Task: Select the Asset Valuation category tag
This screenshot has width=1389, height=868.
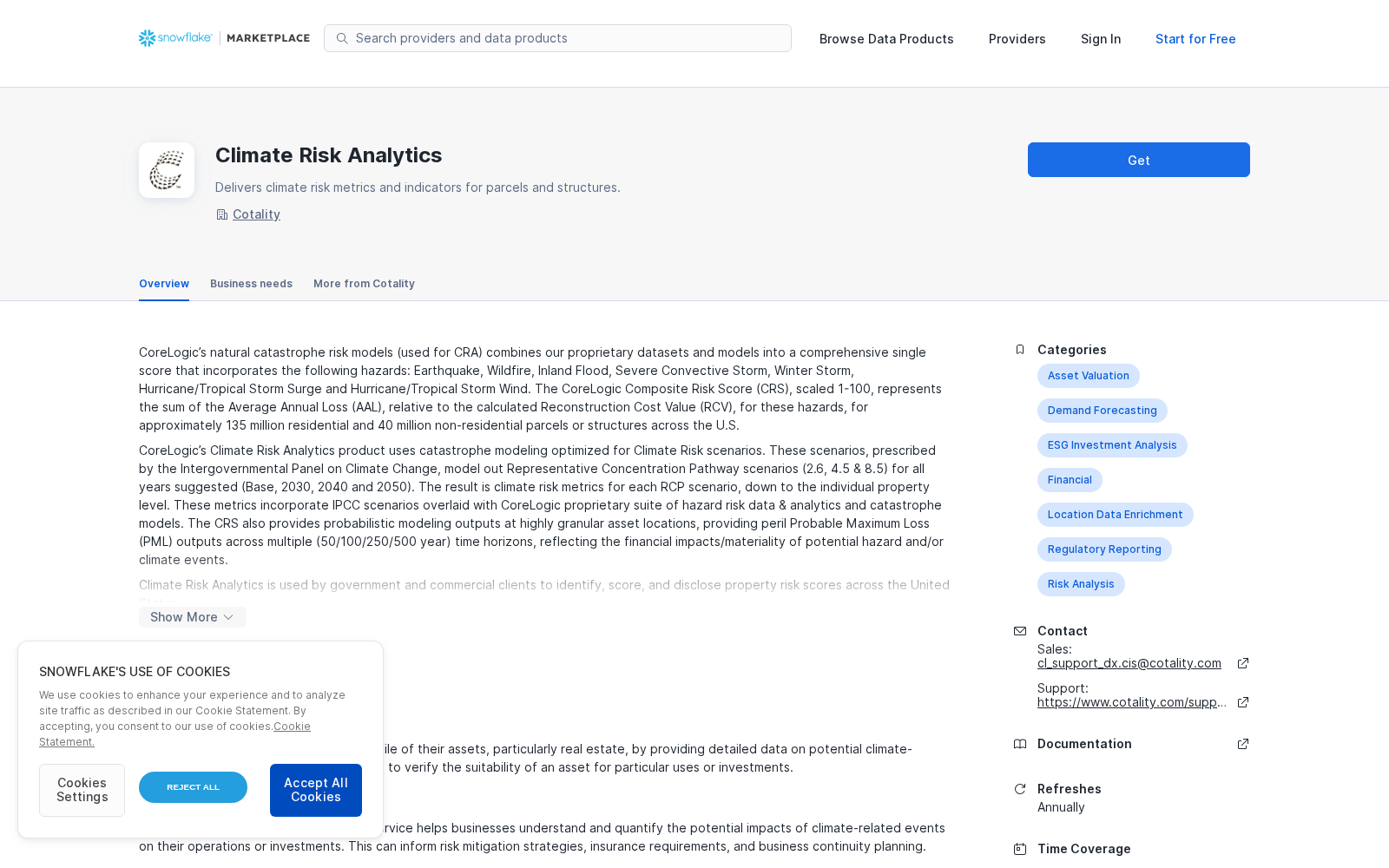Action: coord(1089,376)
